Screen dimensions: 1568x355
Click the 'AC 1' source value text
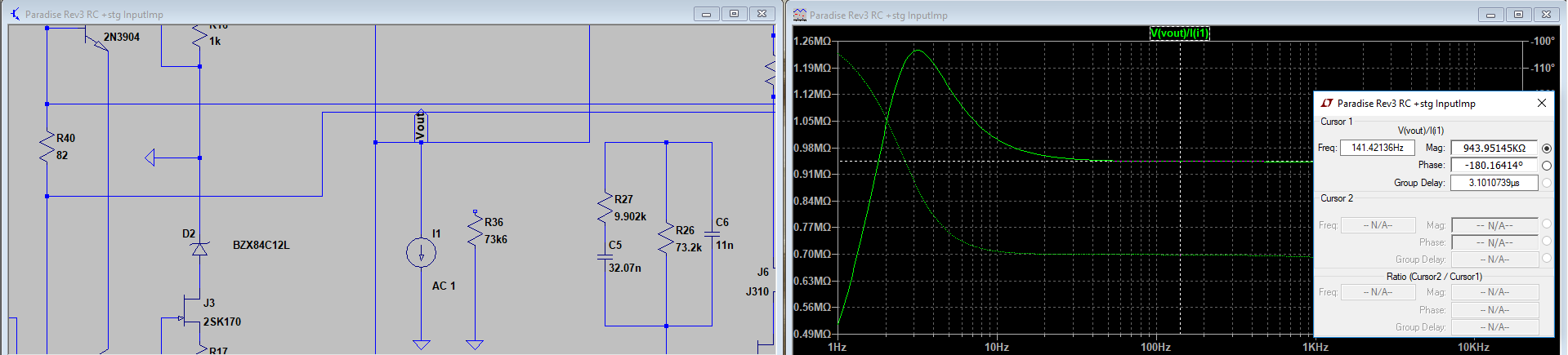click(x=444, y=286)
